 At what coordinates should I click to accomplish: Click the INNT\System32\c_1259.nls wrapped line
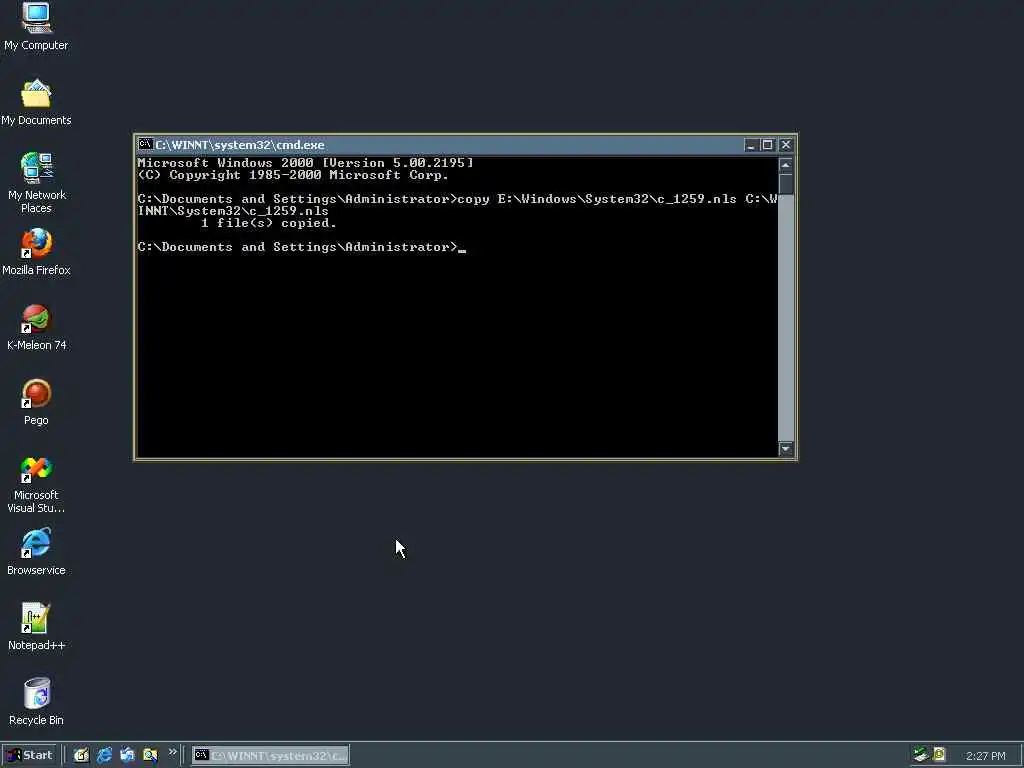233,211
